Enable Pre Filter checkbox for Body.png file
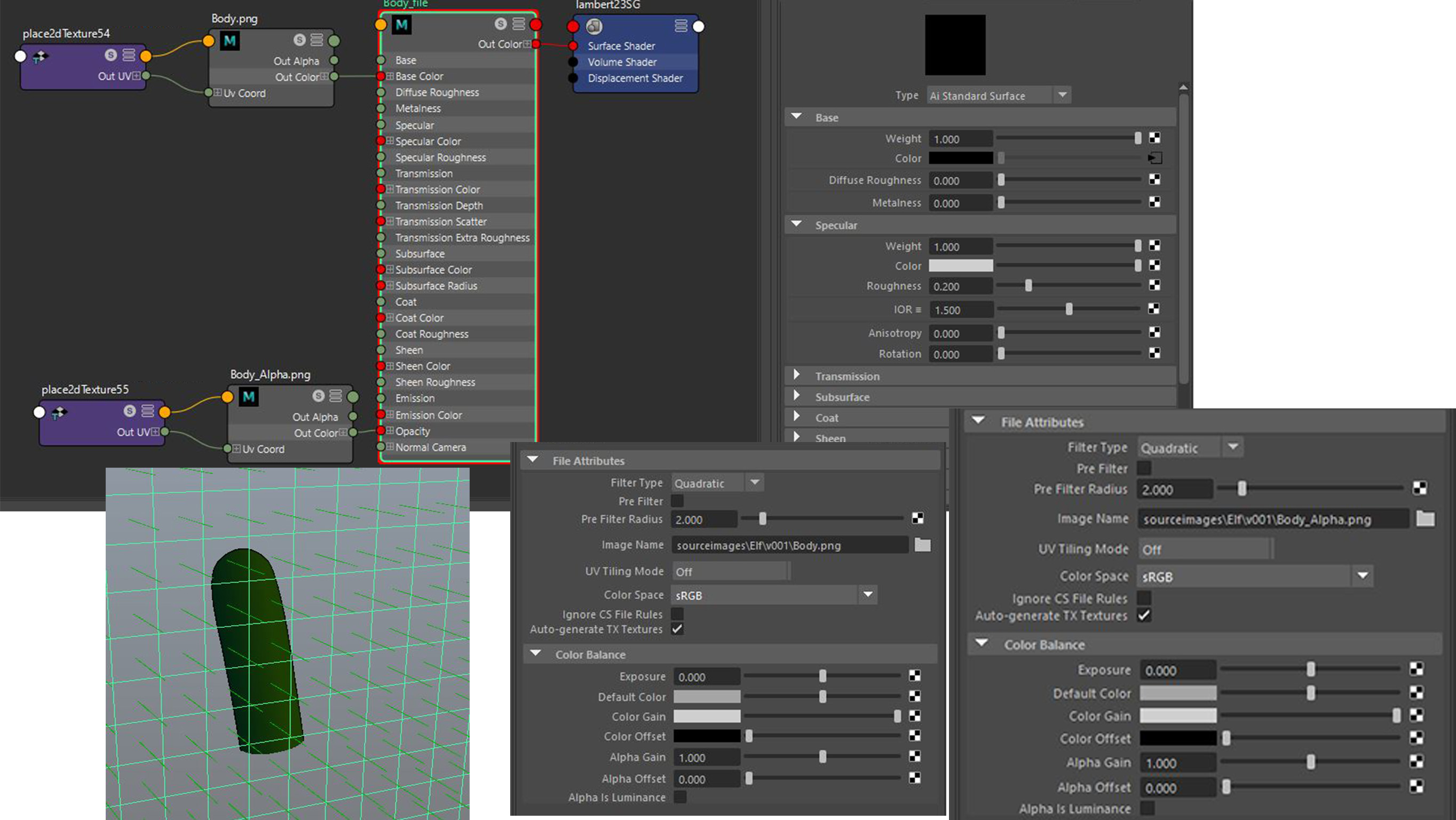This screenshot has height=820, width=1456. tap(677, 501)
